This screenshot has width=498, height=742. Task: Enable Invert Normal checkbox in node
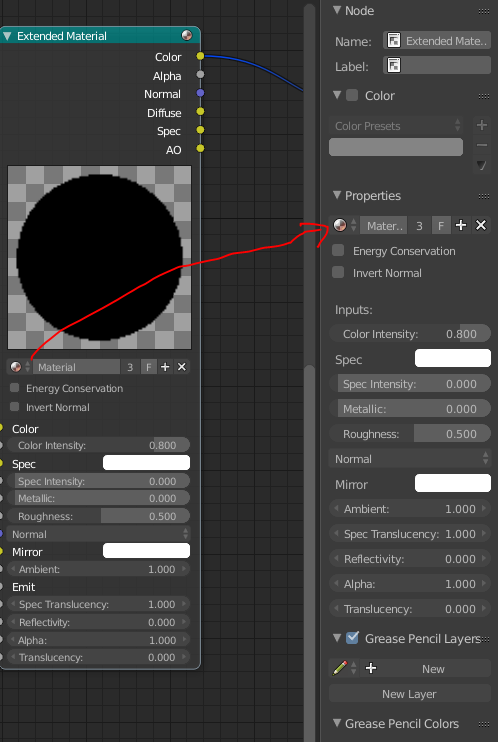[15, 407]
